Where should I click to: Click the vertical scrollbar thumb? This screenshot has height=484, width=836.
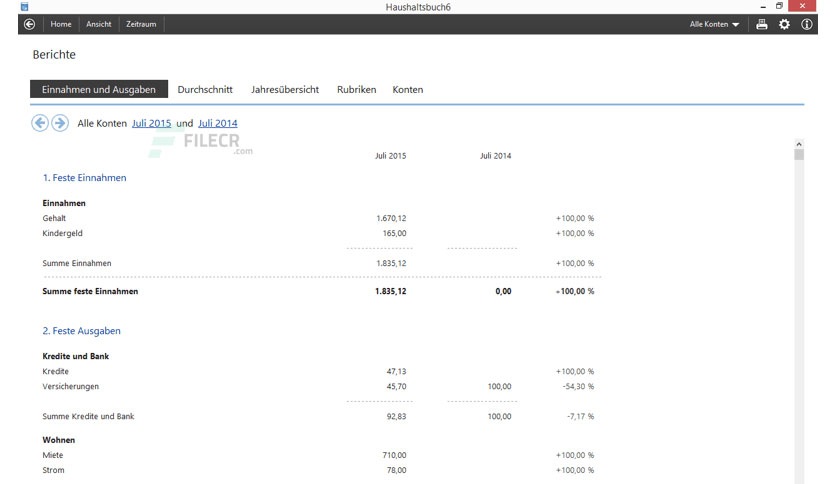[799, 155]
